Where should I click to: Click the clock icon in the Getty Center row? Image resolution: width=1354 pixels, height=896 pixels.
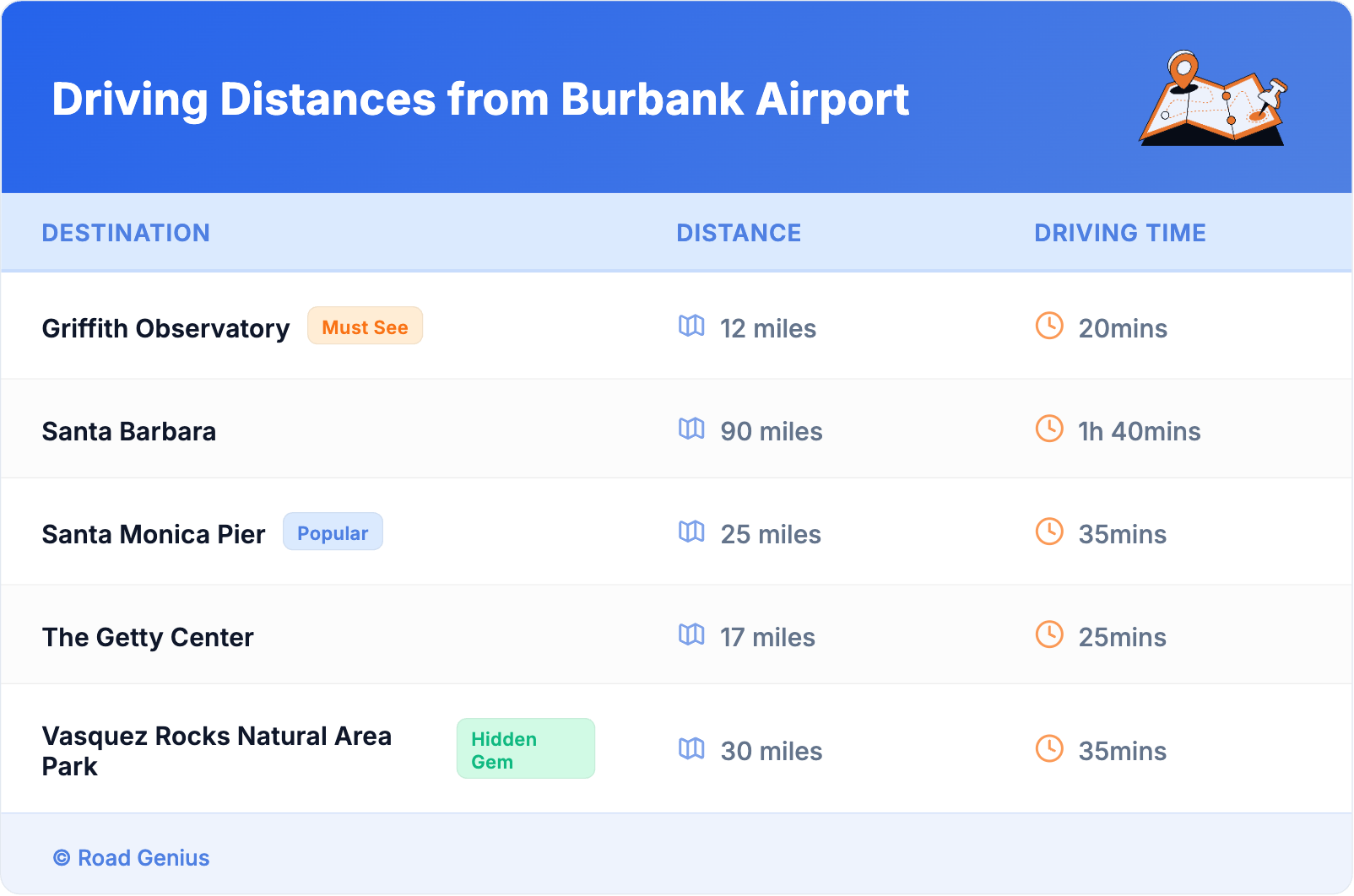pyautogui.click(x=1049, y=634)
